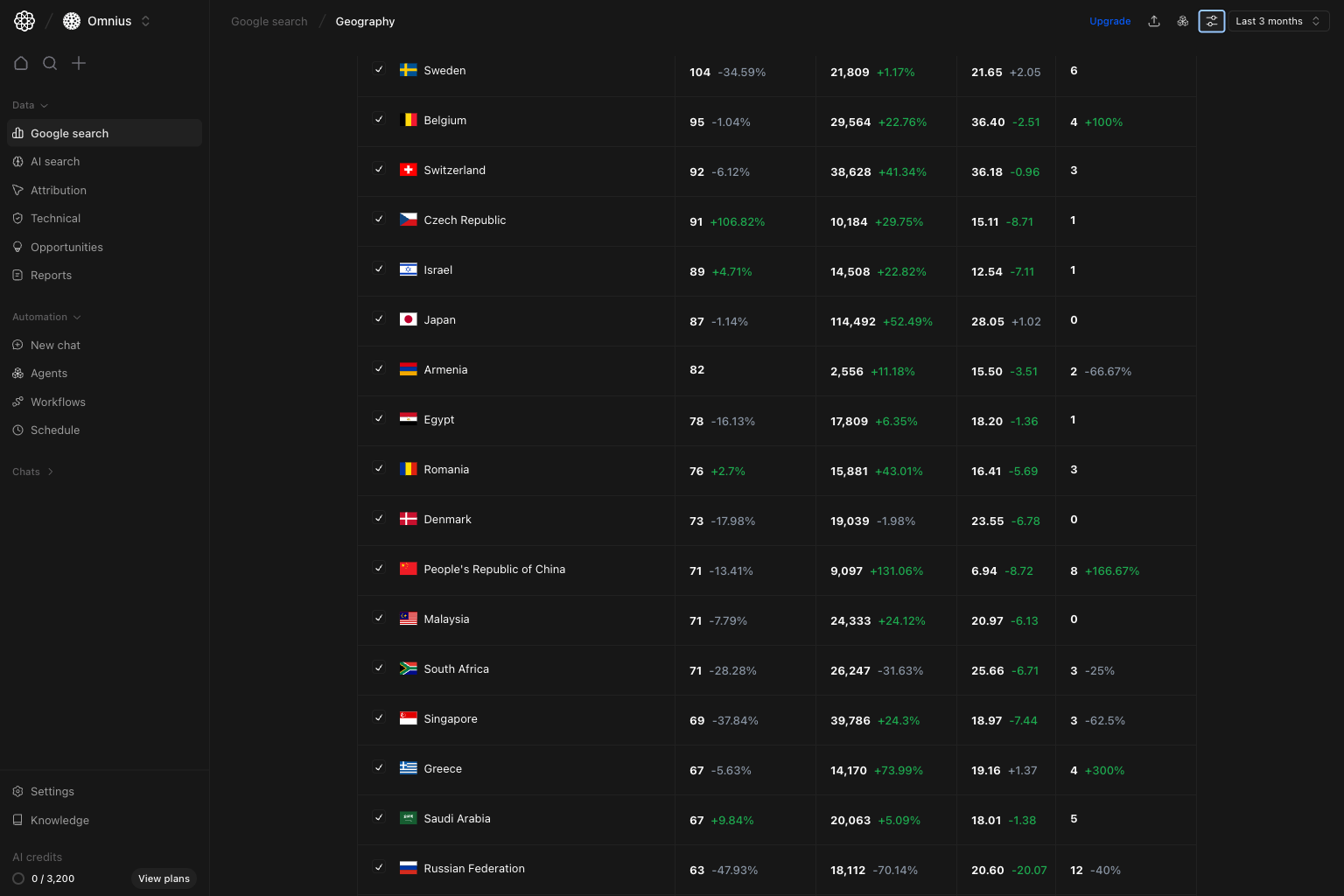Open the Google search data section

point(69,133)
